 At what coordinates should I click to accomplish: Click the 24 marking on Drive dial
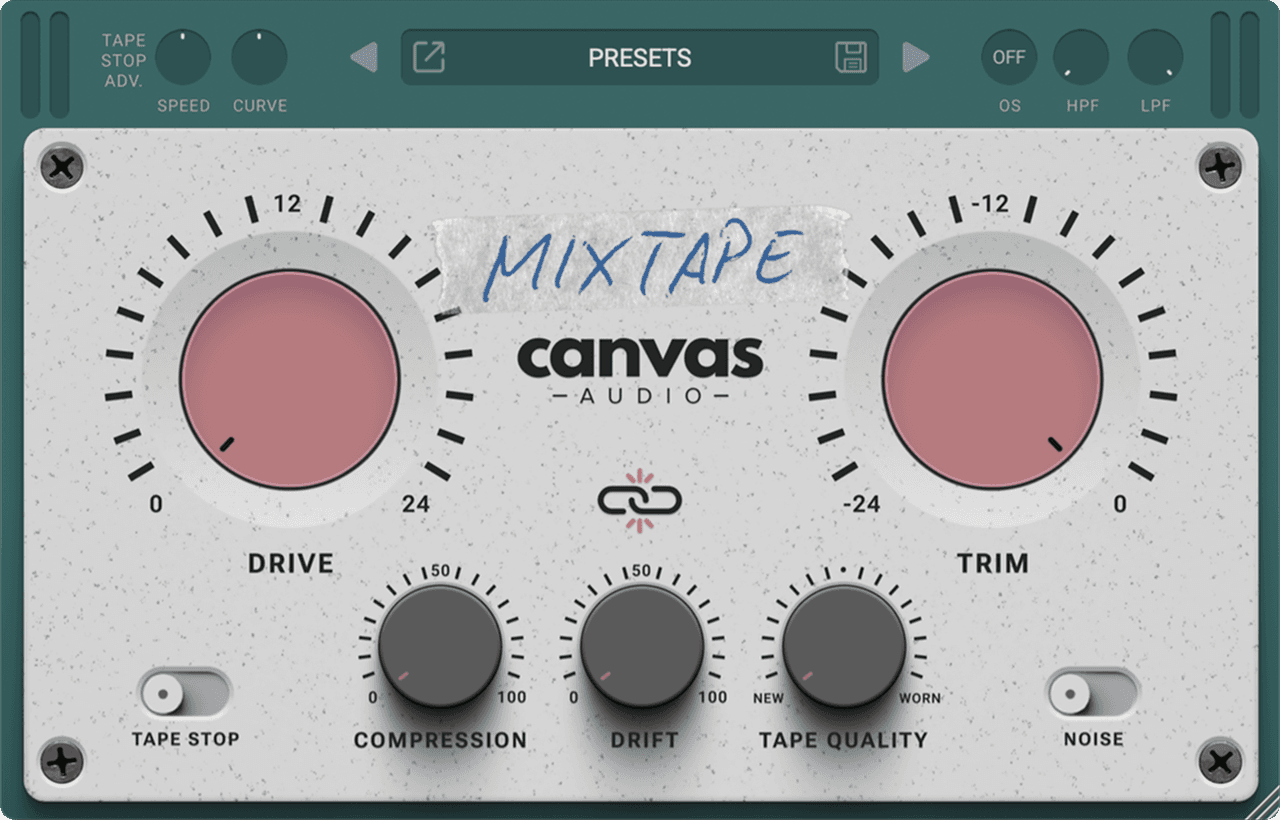[416, 504]
